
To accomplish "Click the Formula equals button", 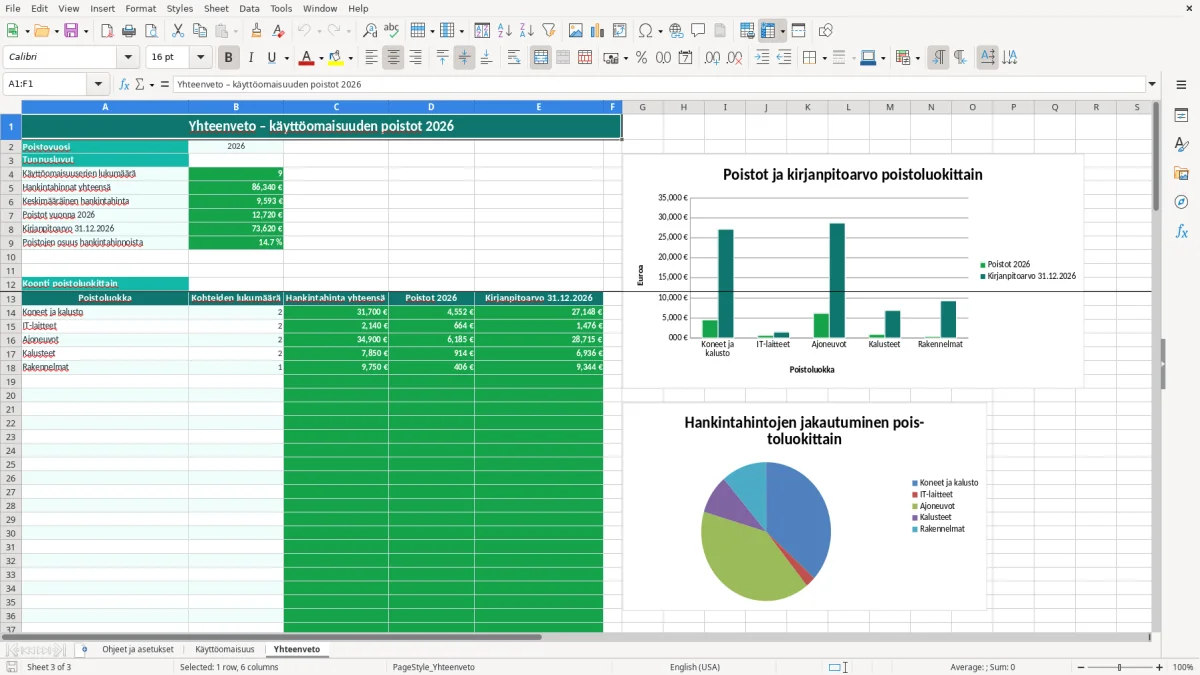I will coord(164,84).
